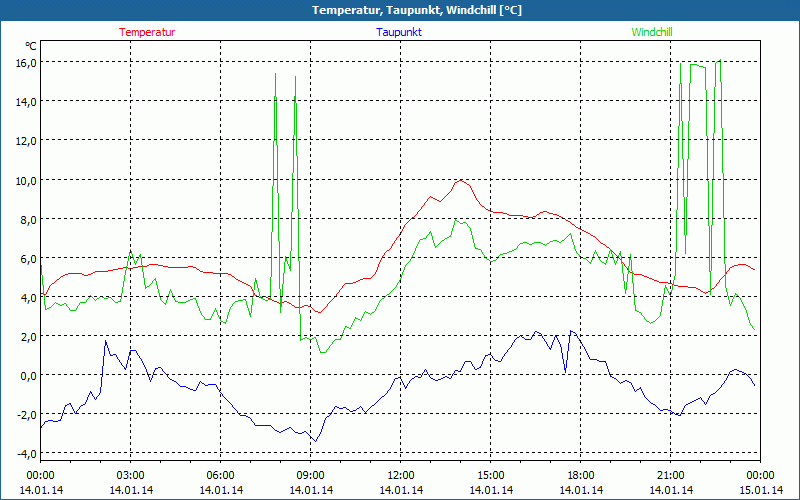Click the 6,0 y-axis value
800x500 pixels.
[x=29, y=259]
